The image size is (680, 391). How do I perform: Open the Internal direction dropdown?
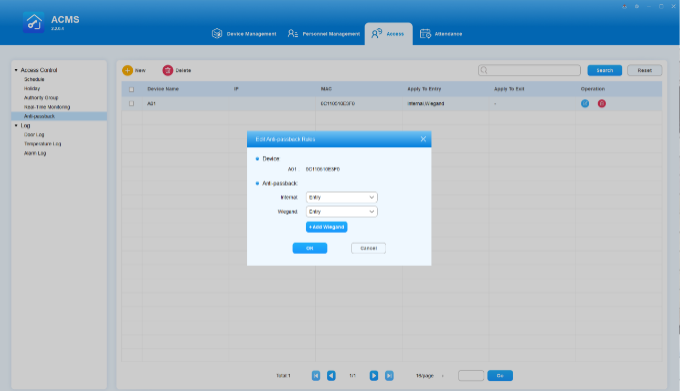[342, 197]
